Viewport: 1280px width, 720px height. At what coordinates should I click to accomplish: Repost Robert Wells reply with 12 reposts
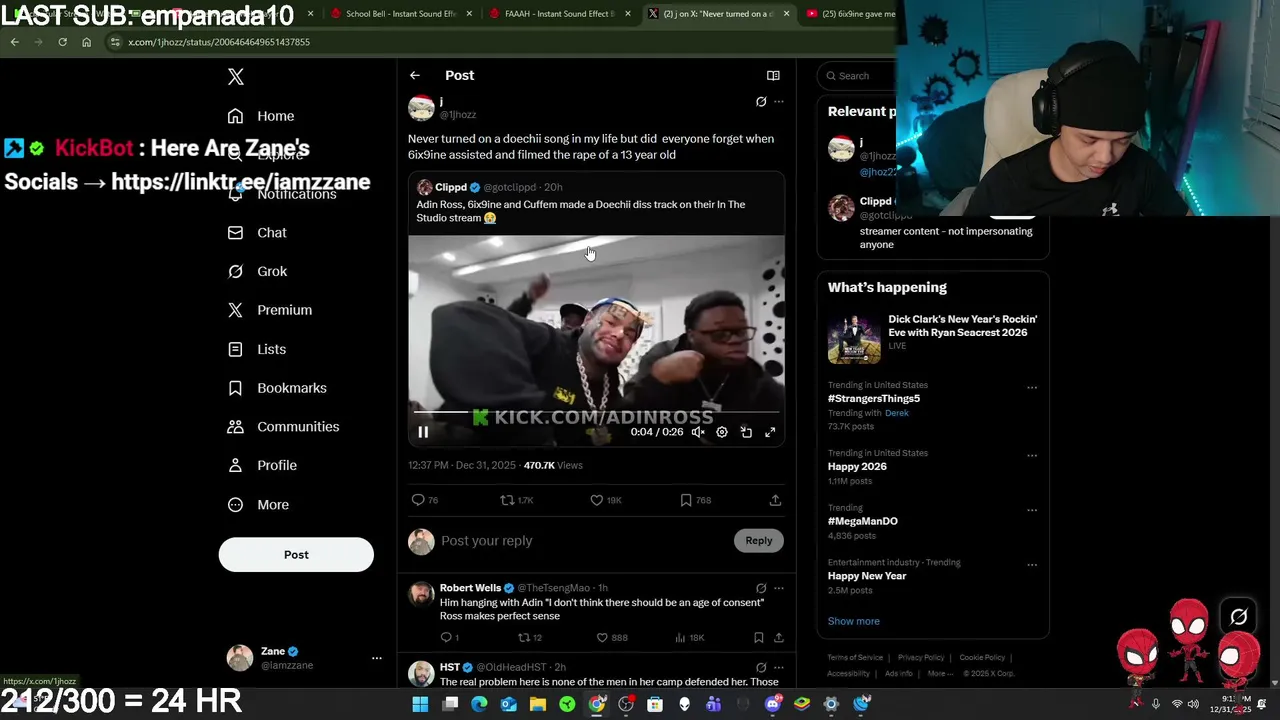[x=523, y=637]
